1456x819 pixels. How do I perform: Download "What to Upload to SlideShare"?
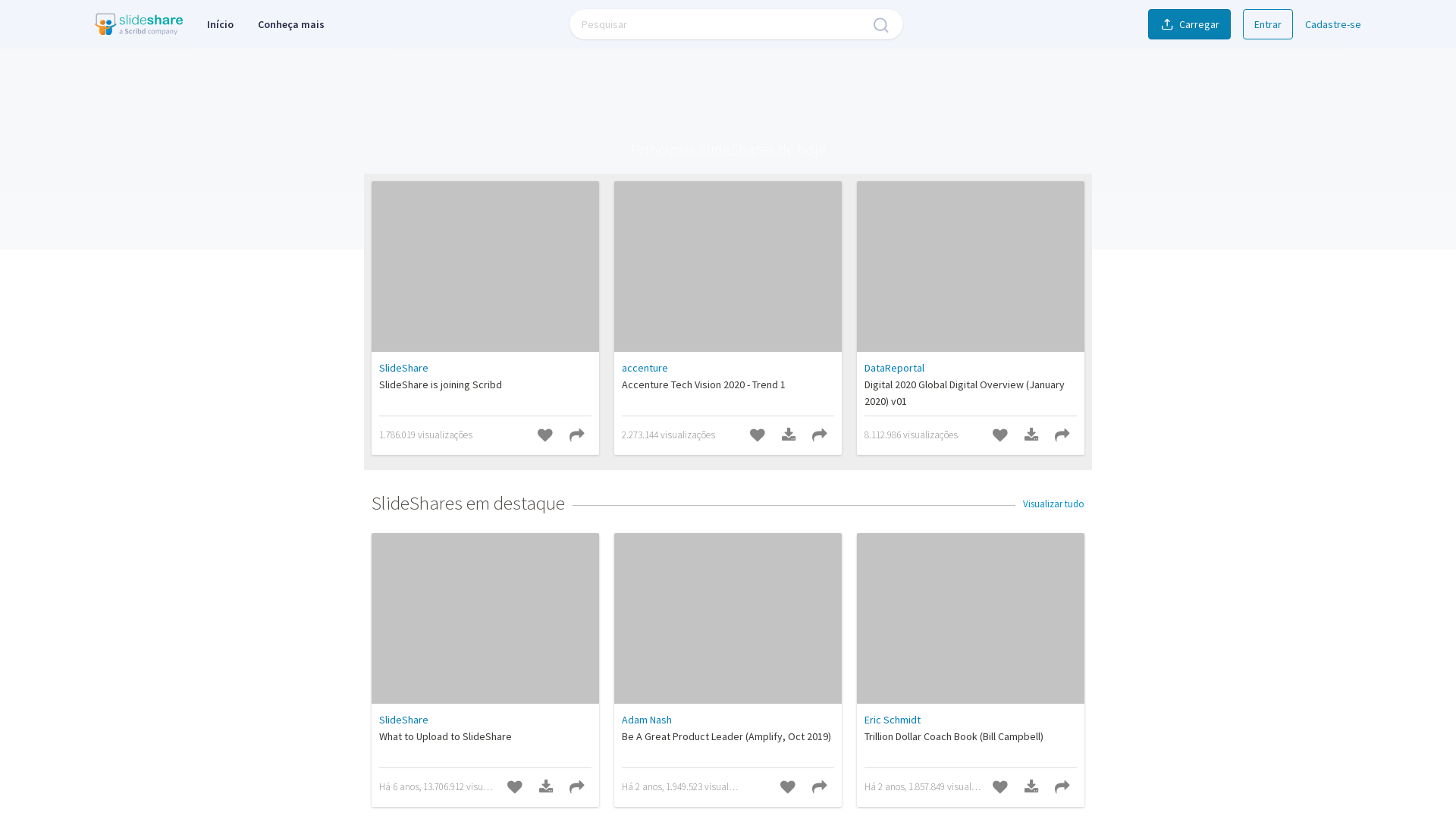tap(546, 786)
